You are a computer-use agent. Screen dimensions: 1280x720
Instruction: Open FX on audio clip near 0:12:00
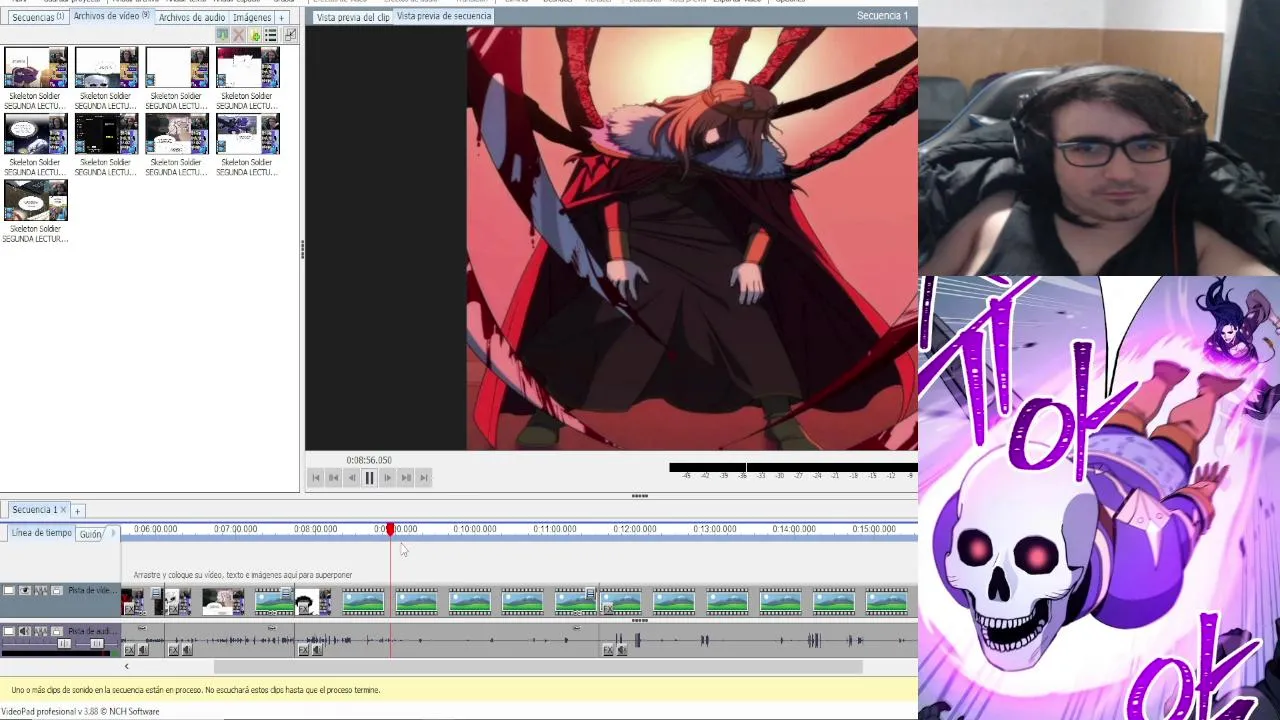tap(608, 650)
